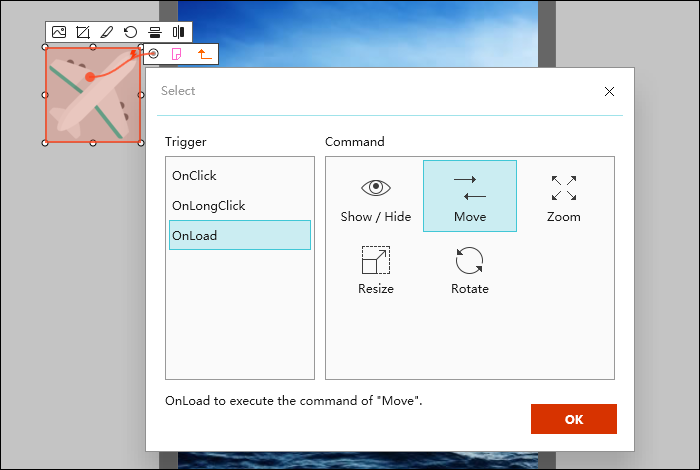
Task: Click the pencil edit icon
Action: point(107,32)
